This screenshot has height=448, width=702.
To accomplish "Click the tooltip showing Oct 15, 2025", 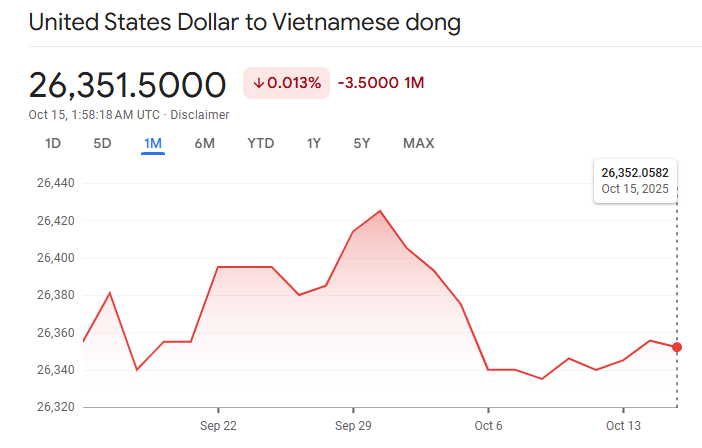I will 635,180.
